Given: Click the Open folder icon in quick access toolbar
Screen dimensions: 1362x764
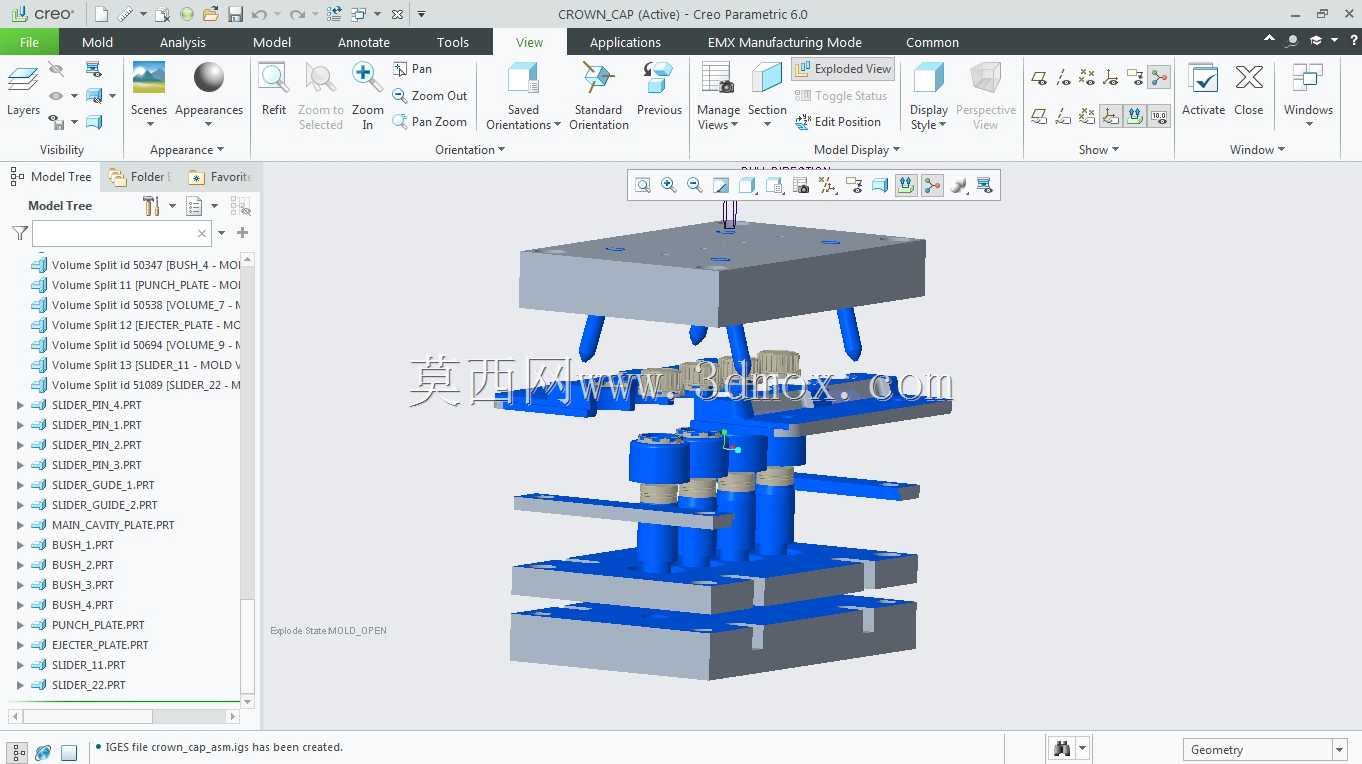Looking at the screenshot, I should tap(210, 14).
